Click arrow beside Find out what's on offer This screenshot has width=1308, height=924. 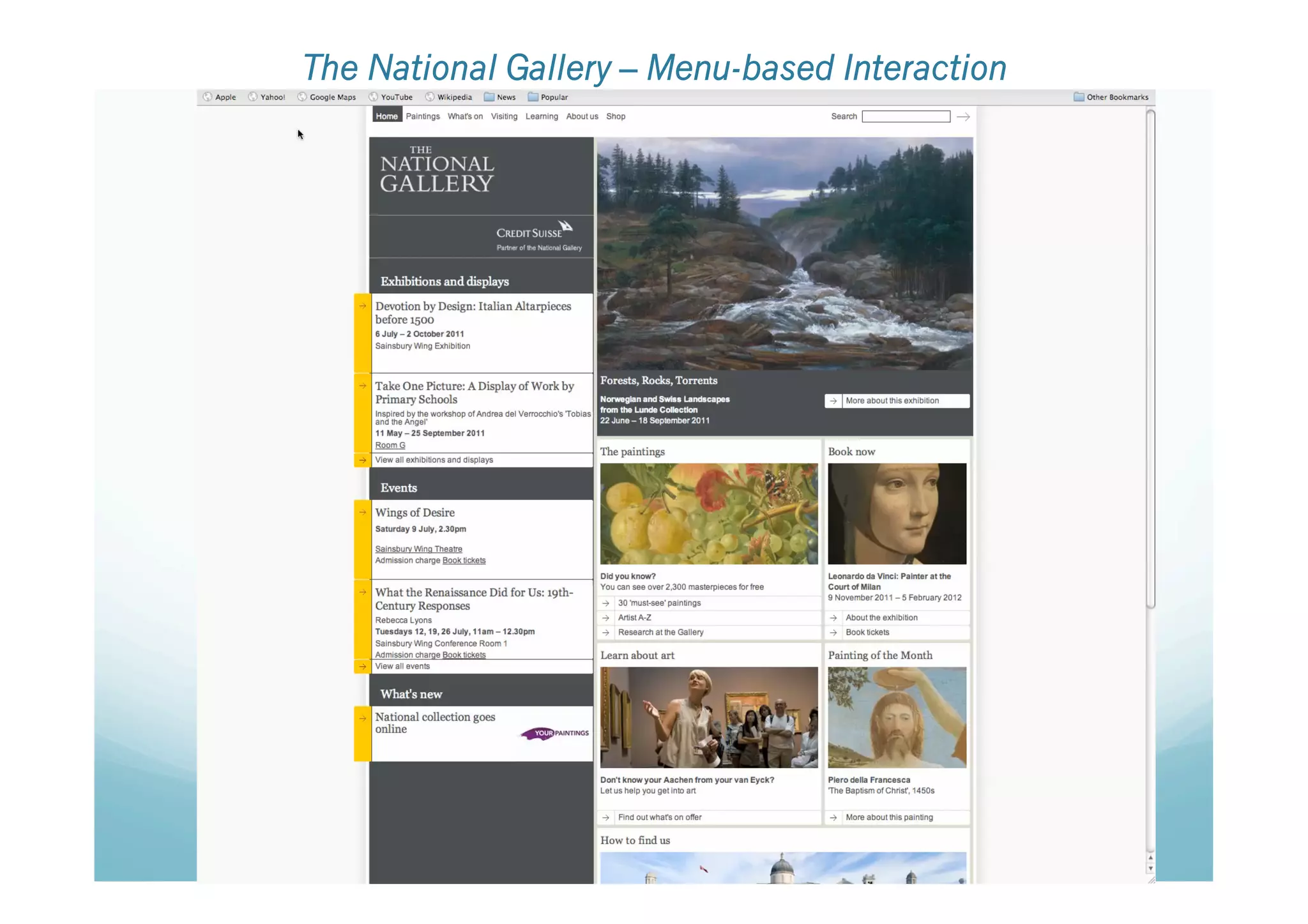tap(606, 817)
